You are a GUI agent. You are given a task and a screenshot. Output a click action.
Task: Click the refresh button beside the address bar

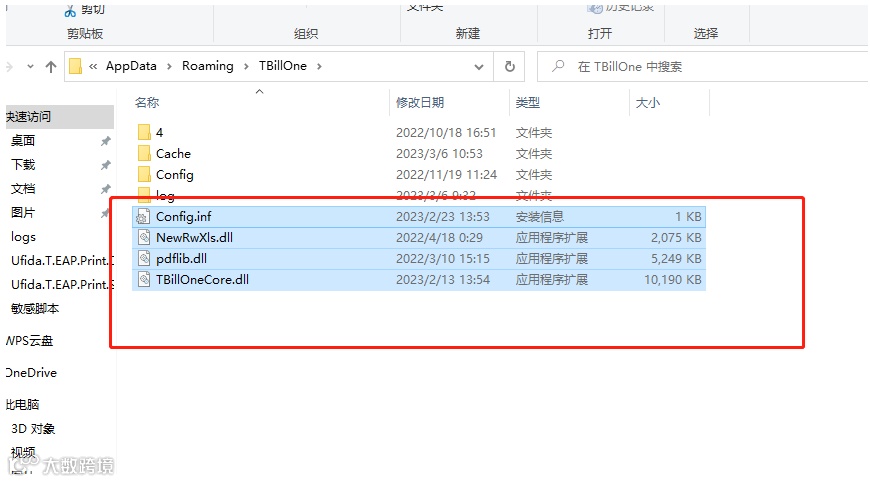509,67
